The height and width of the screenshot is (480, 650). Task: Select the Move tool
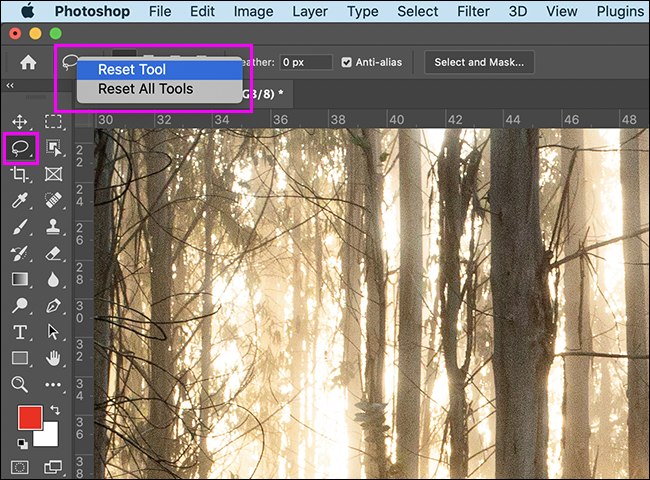click(x=20, y=122)
